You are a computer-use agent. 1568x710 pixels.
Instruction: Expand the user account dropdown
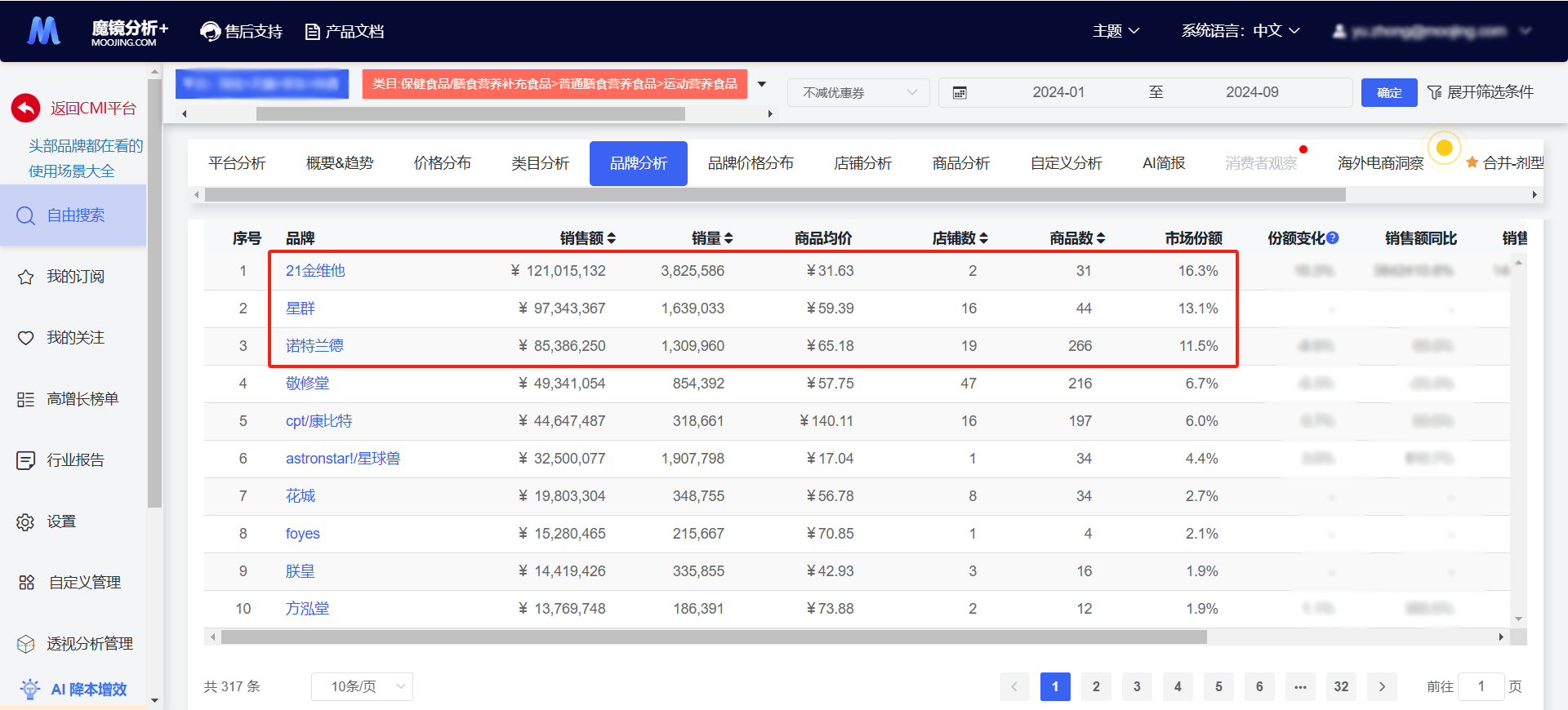[x=1525, y=31]
